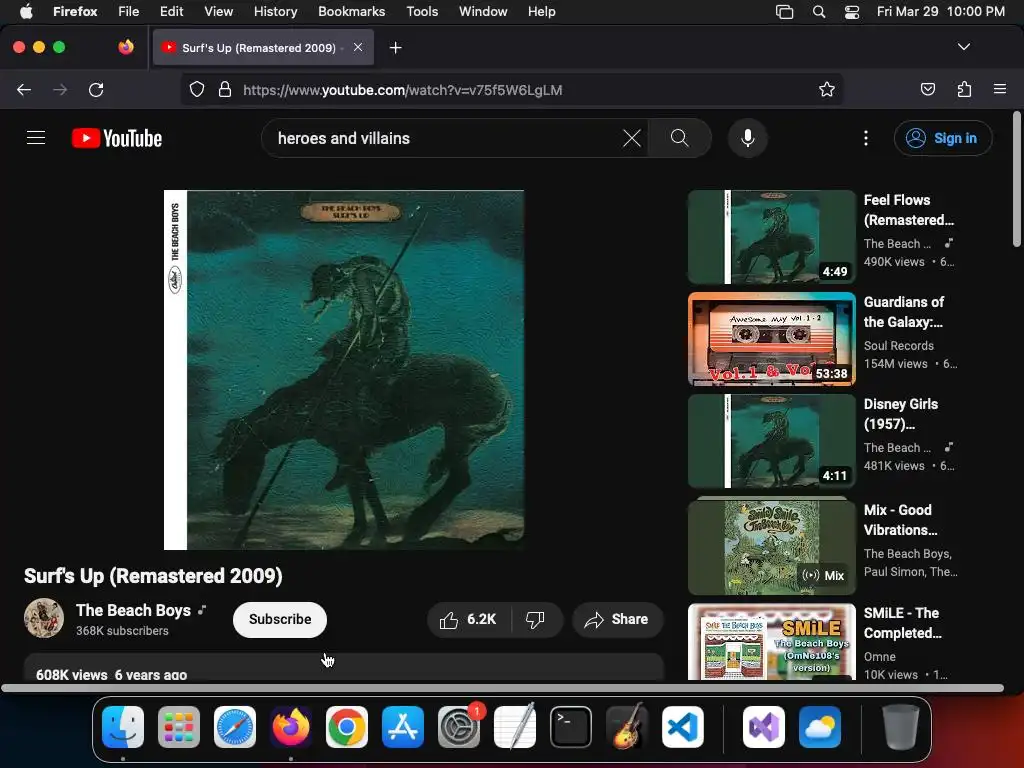Open Terminal from the Dock
The image size is (1024, 768).
click(x=571, y=727)
